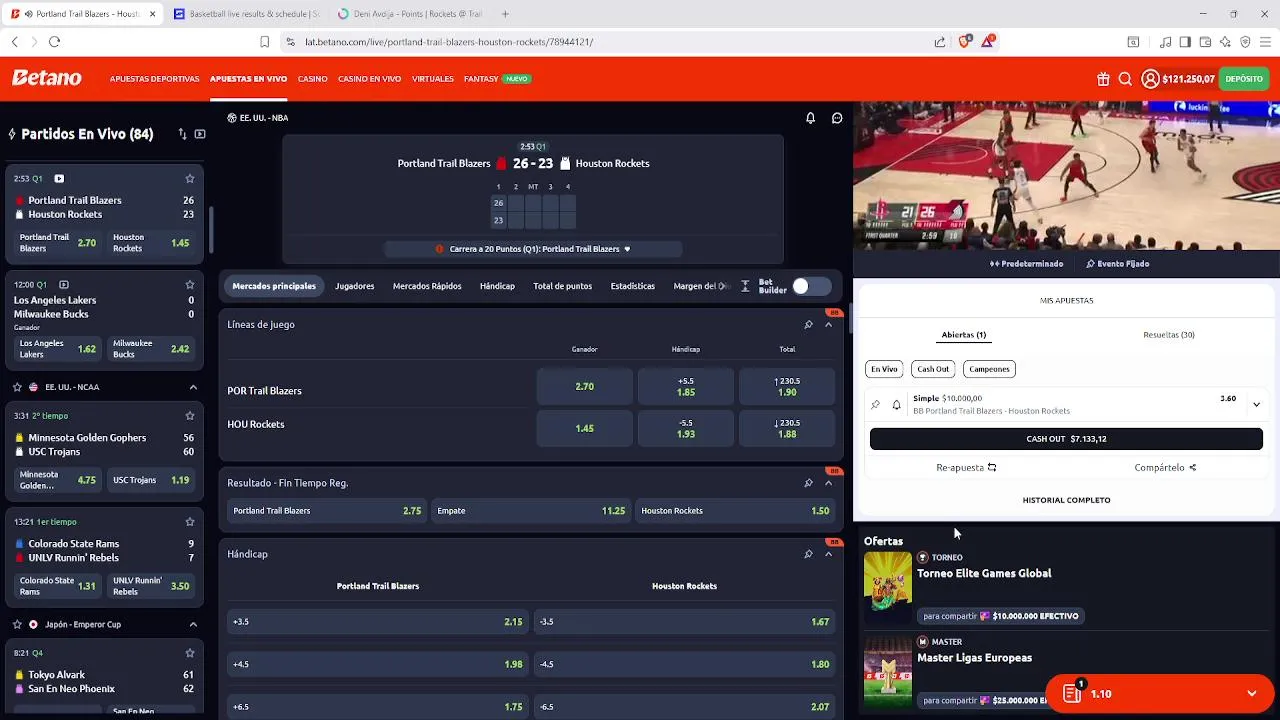Toggle the Bet Builder switch
This screenshot has width=1280, height=720.
tap(811, 286)
